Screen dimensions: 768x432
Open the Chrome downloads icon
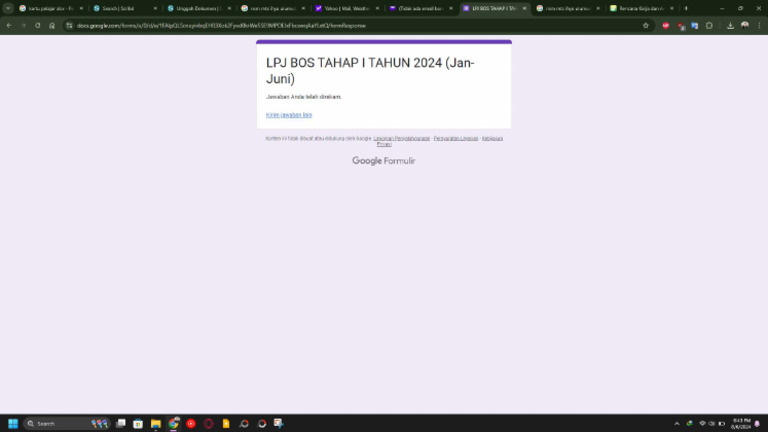pyautogui.click(x=730, y=25)
